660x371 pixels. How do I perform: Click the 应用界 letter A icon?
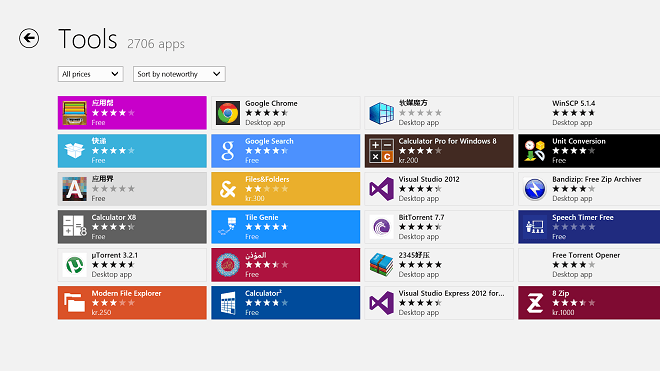click(x=75, y=189)
